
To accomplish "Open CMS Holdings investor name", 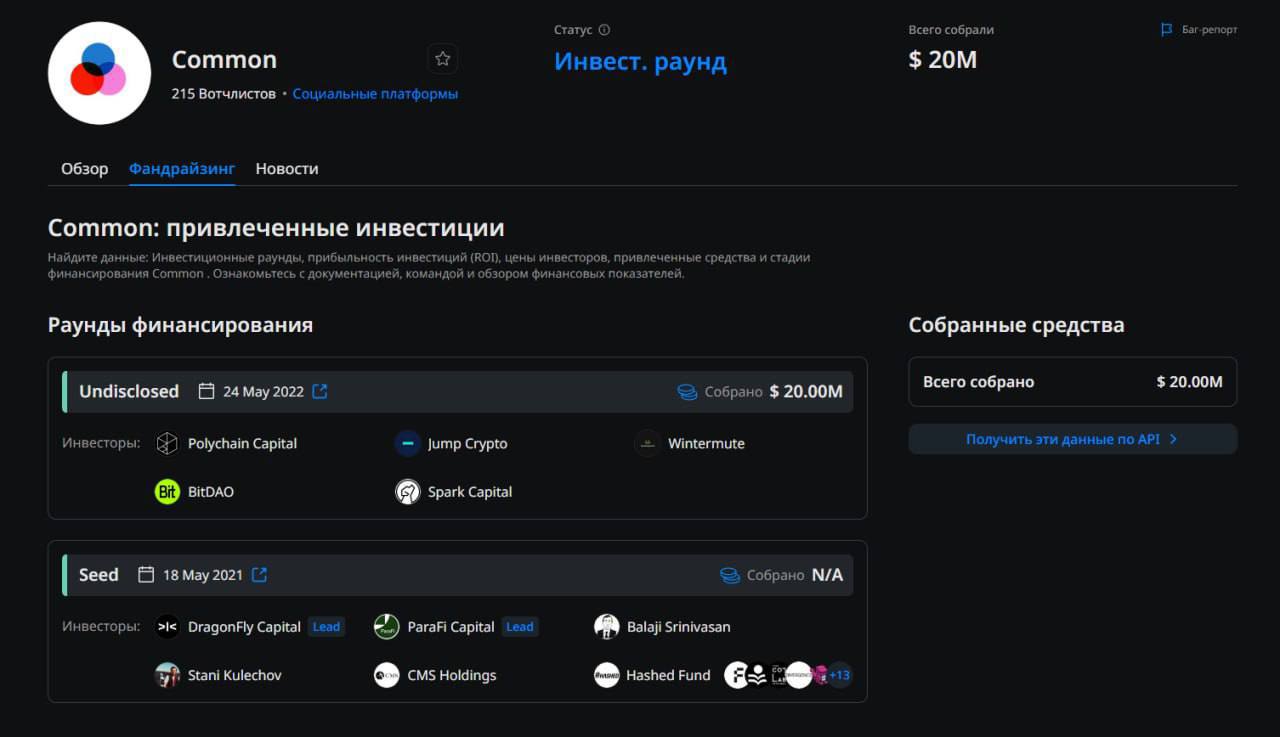I will (452, 675).
